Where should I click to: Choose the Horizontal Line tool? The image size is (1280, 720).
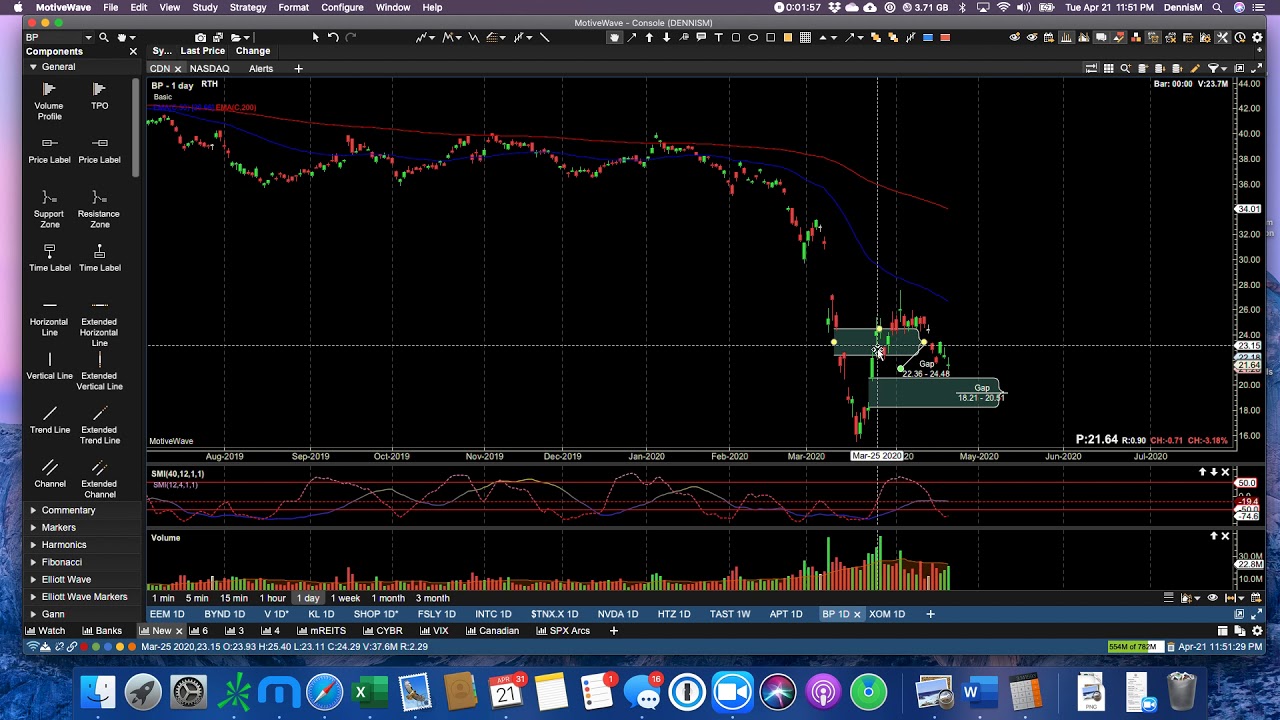click(49, 318)
